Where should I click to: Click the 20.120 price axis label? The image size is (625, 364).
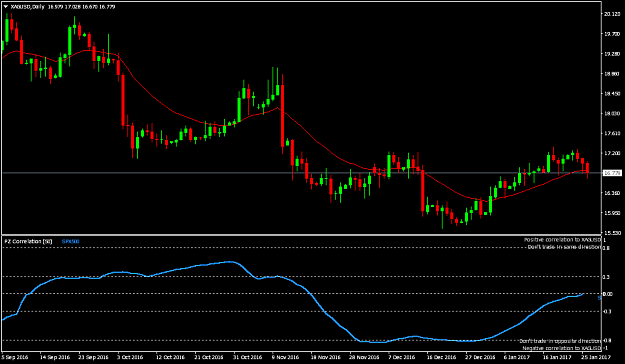[612, 14]
